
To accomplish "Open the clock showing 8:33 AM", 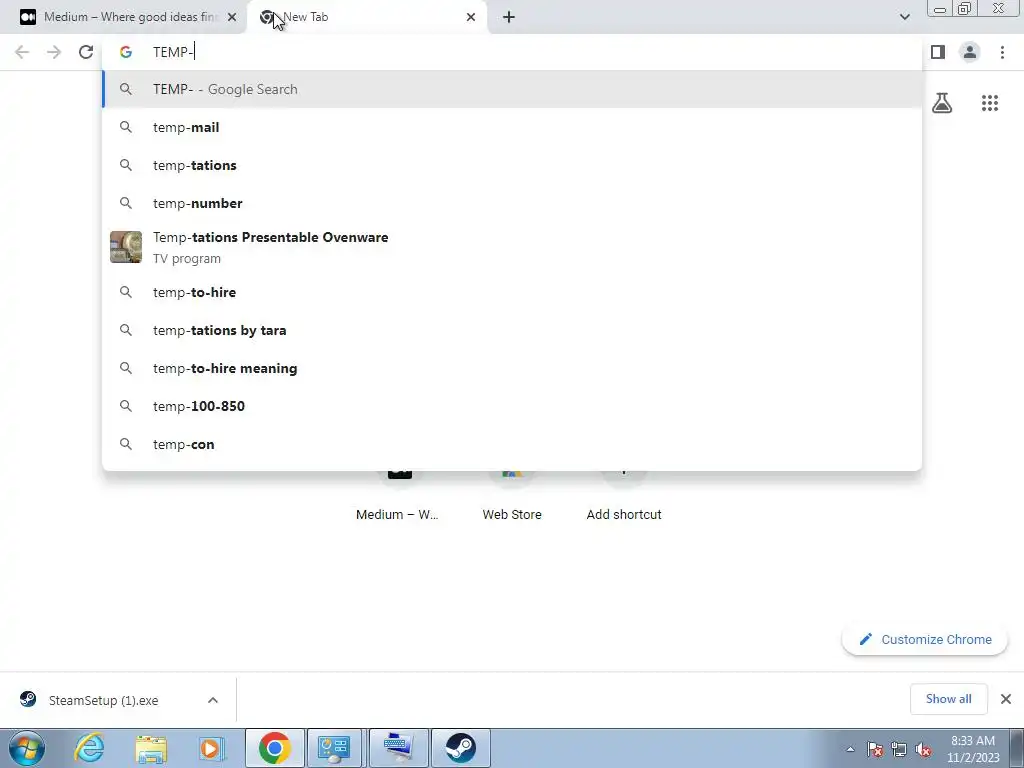I will [x=973, y=749].
